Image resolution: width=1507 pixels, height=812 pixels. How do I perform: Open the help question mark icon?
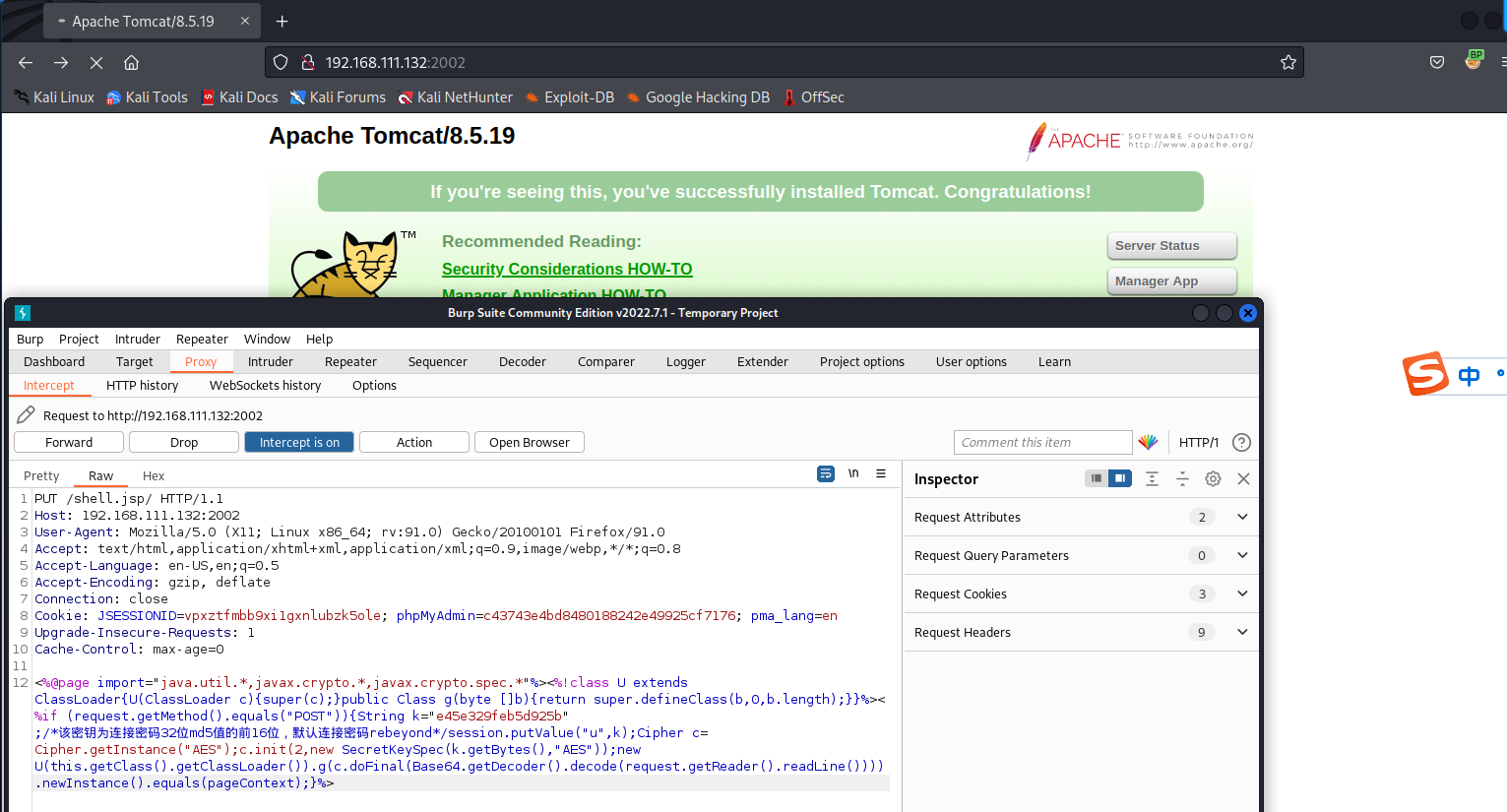1241,442
